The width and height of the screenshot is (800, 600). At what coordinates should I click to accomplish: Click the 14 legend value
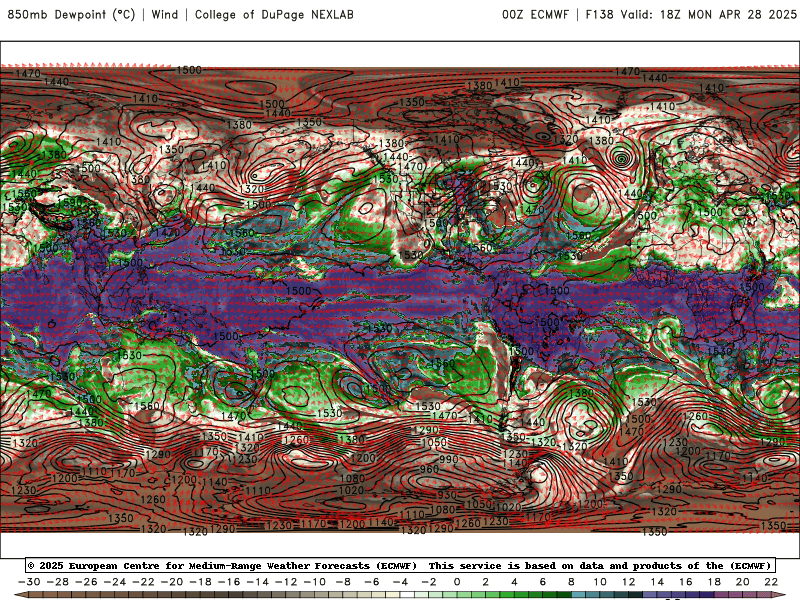[657, 582]
